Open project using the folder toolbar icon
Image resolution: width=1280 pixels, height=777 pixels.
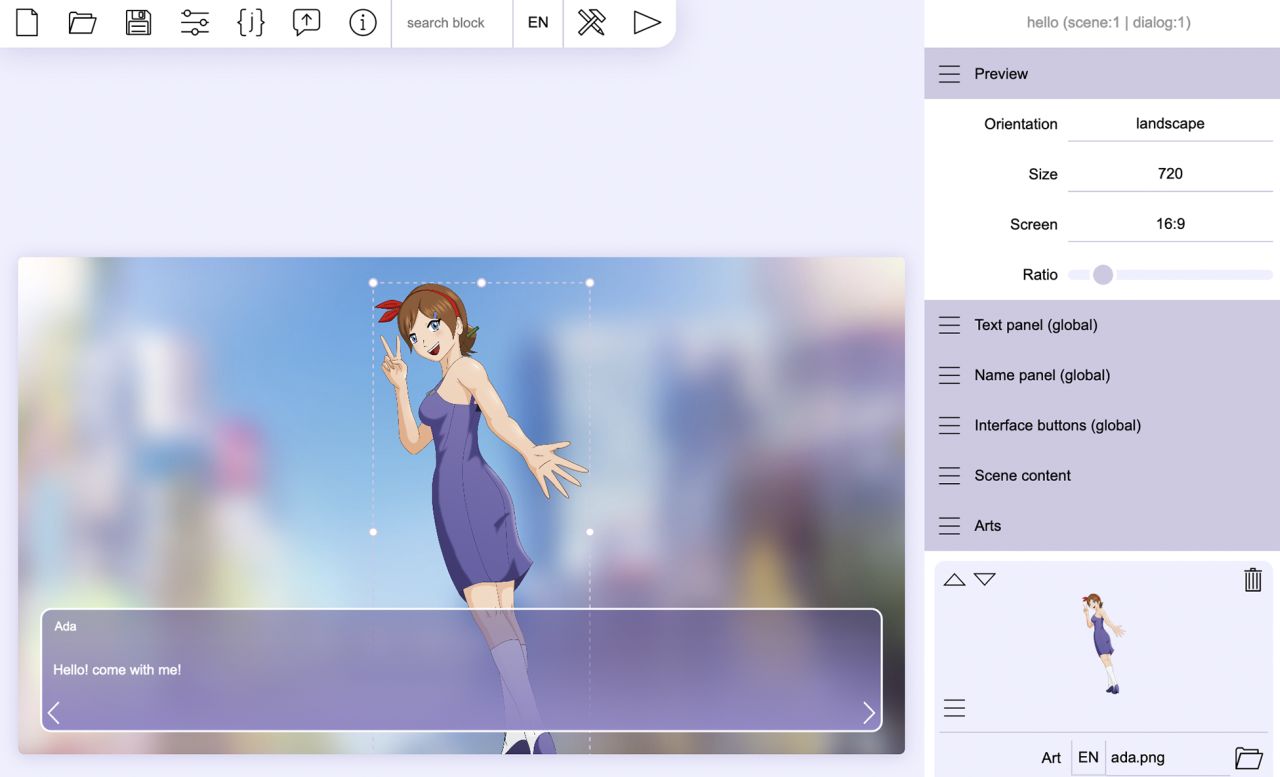click(82, 22)
